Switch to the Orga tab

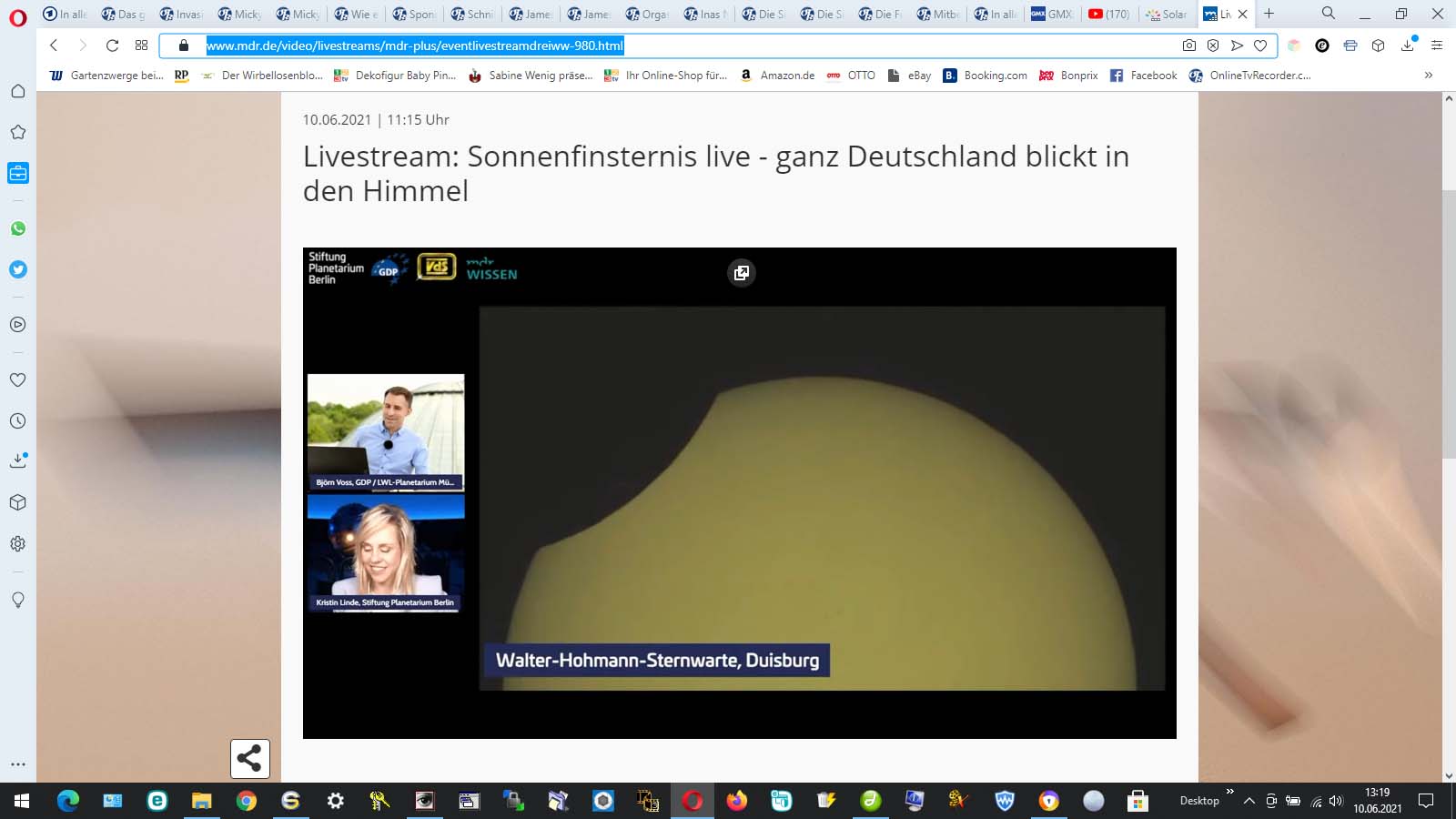(x=646, y=14)
